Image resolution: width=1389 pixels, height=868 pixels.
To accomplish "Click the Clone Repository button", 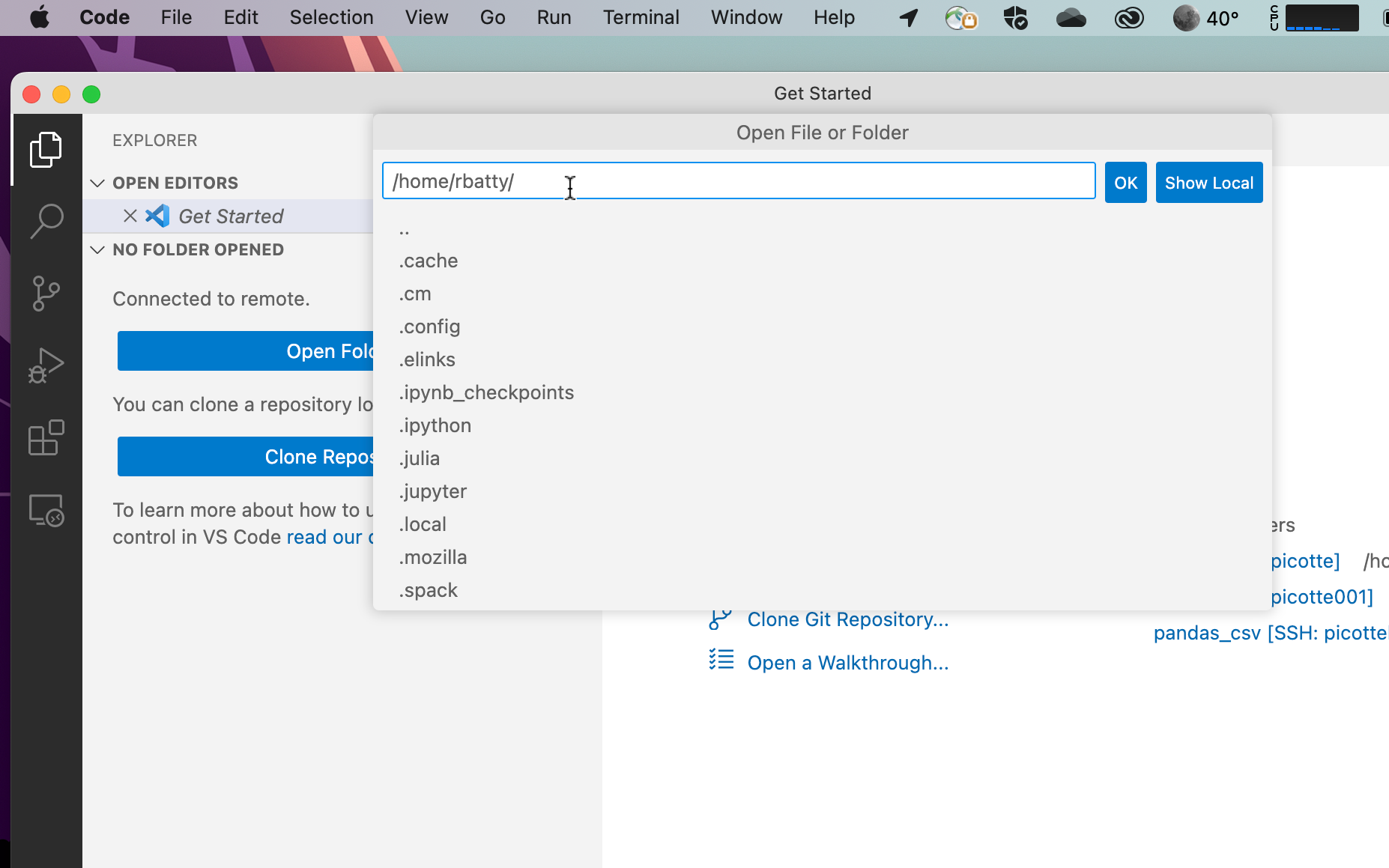I will click(246, 457).
